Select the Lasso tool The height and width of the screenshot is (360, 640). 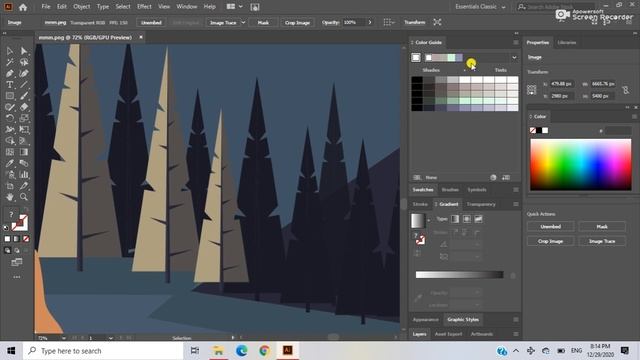point(24,62)
